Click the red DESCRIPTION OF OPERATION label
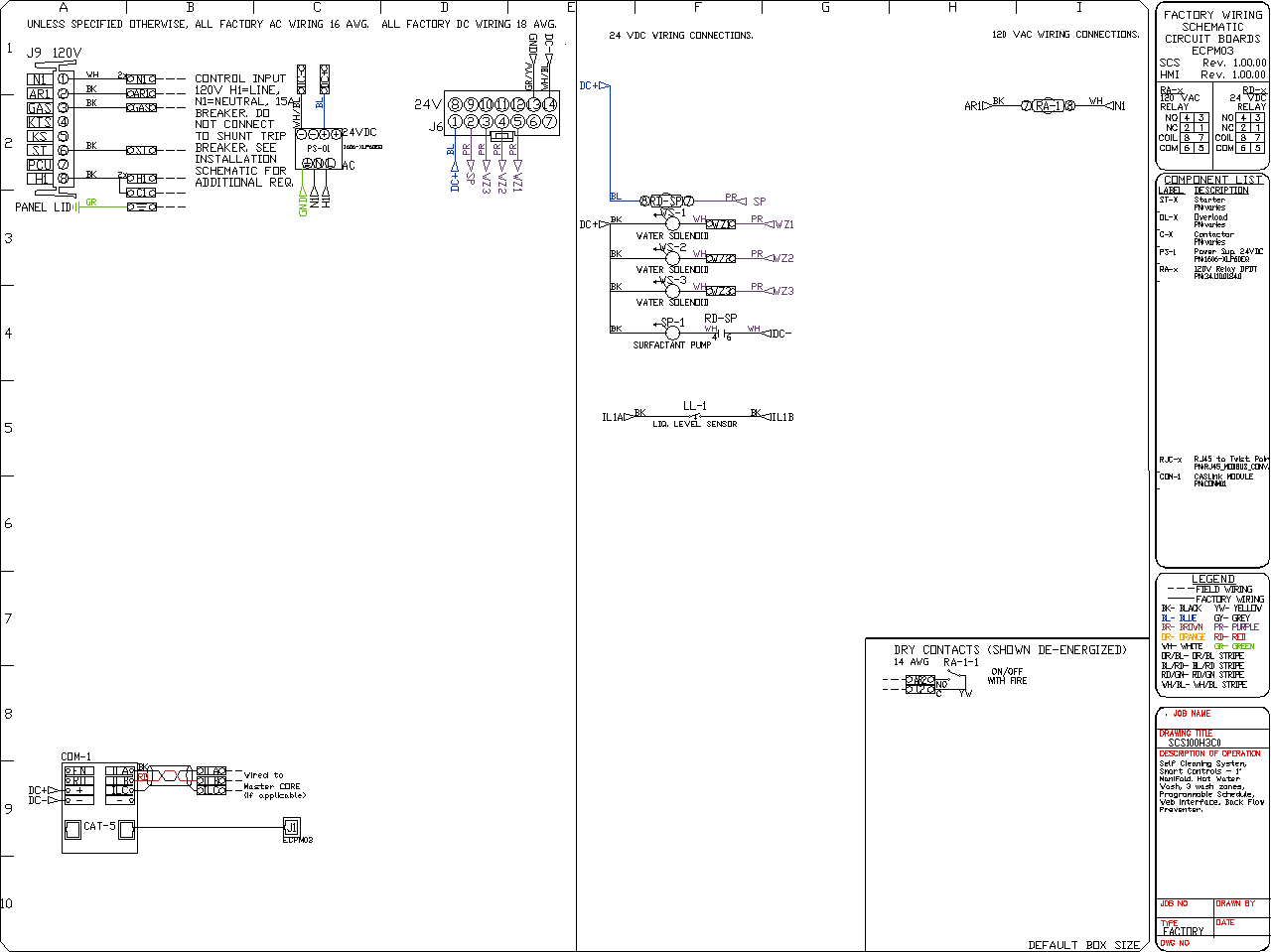1271x952 pixels. [1209, 753]
